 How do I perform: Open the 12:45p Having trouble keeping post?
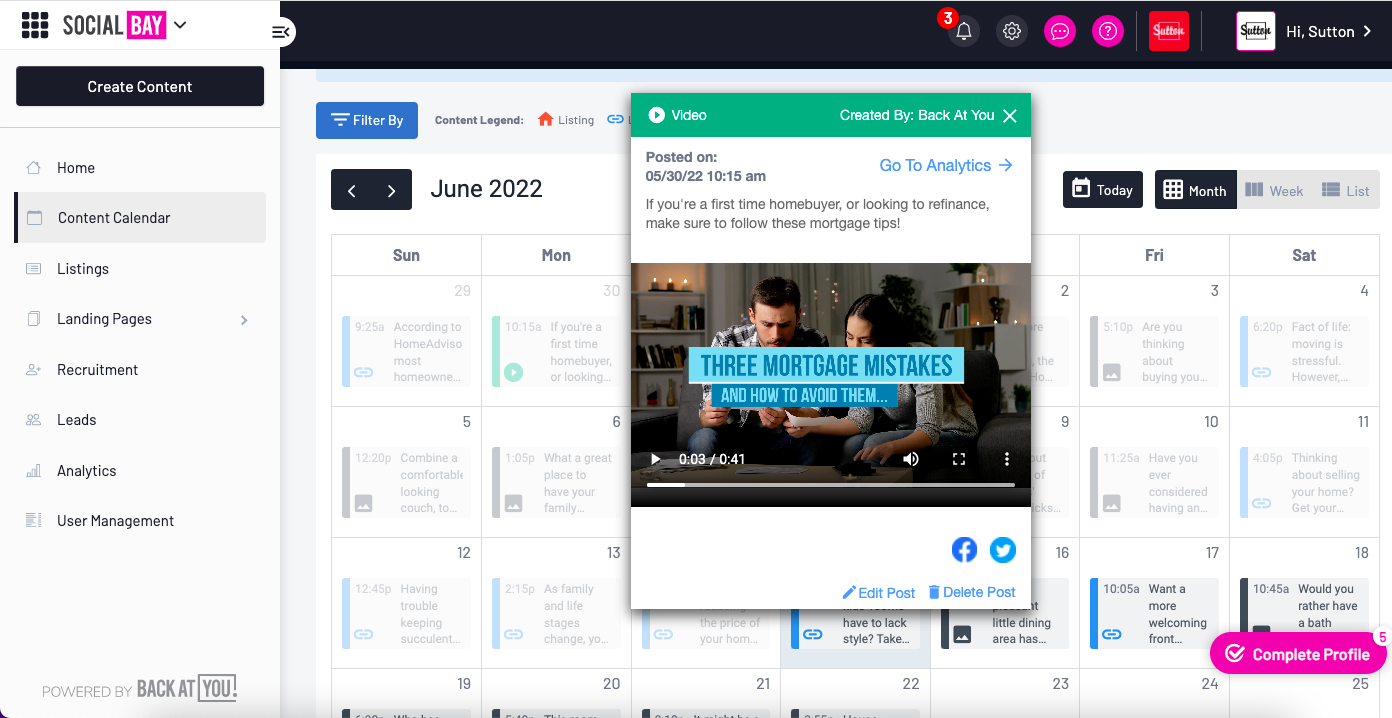tap(406, 614)
